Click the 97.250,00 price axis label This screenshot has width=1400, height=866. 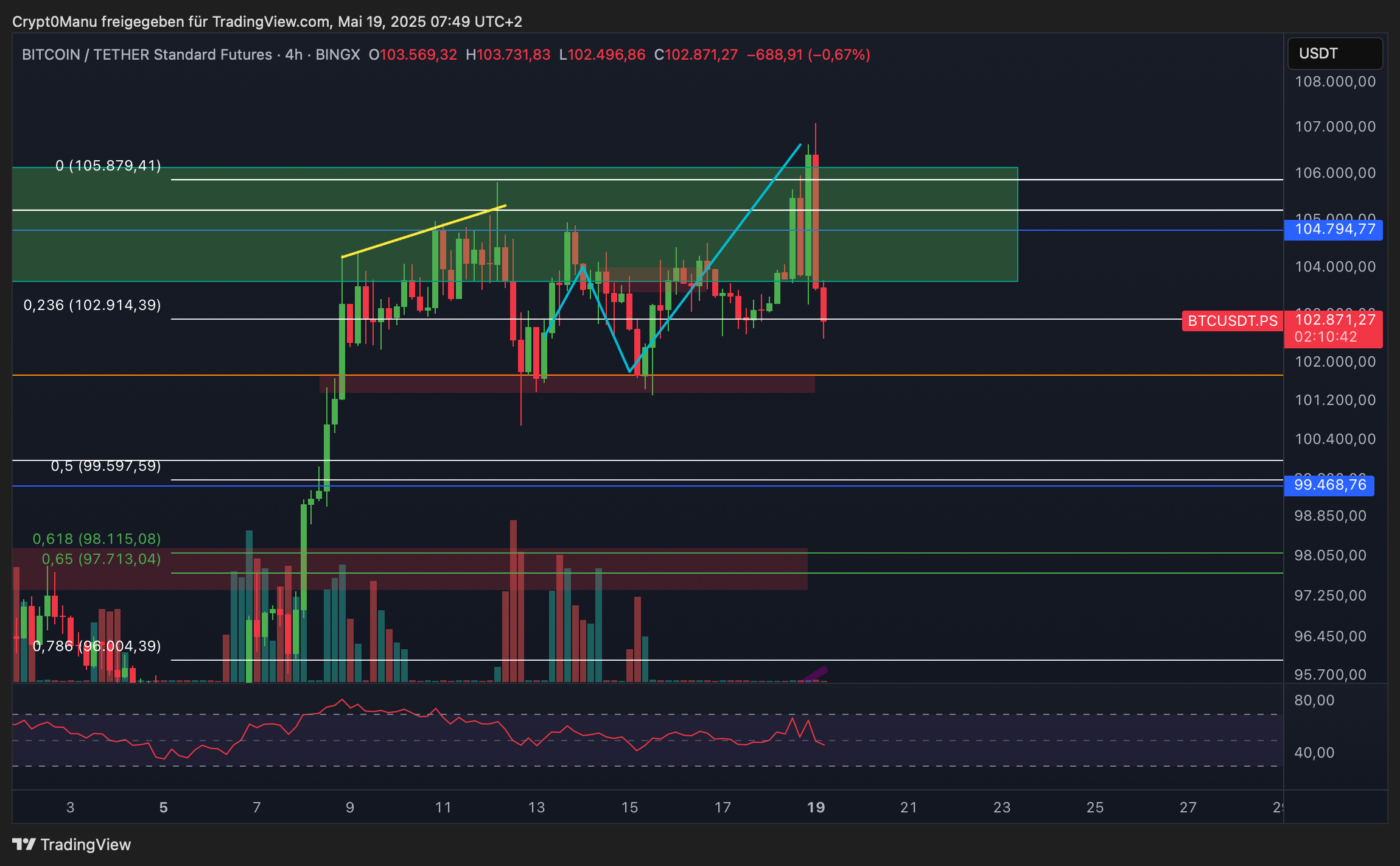tap(1330, 596)
